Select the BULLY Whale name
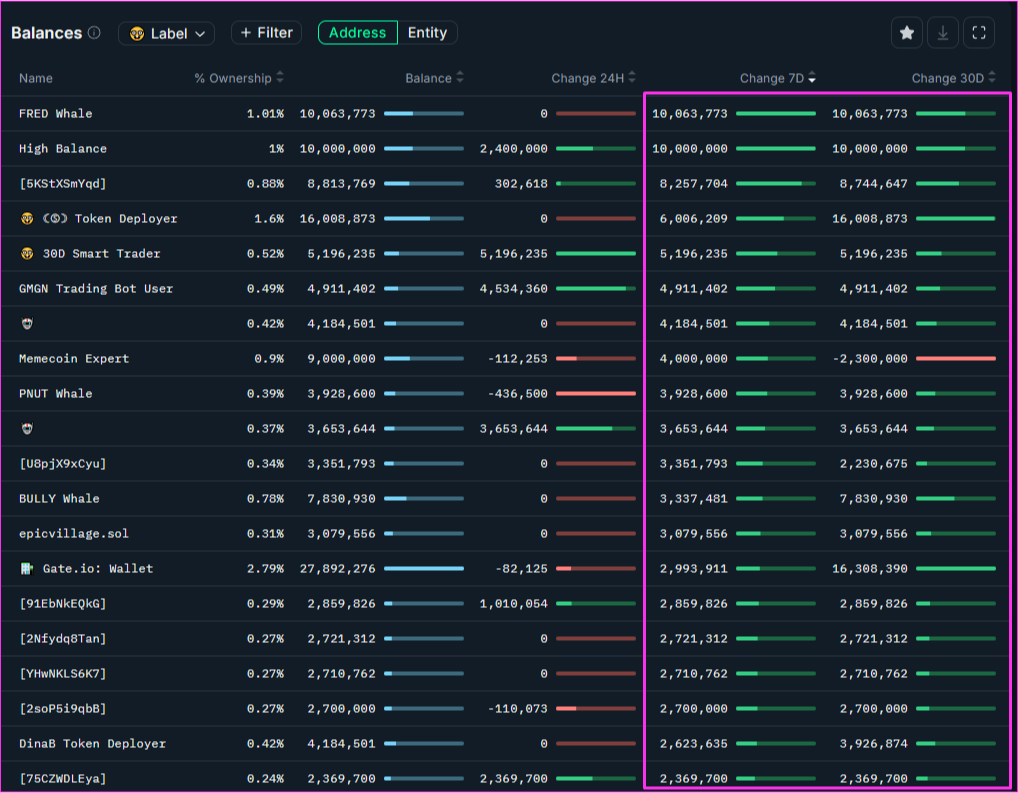Image resolution: width=1018 pixels, height=793 pixels. pos(59,499)
